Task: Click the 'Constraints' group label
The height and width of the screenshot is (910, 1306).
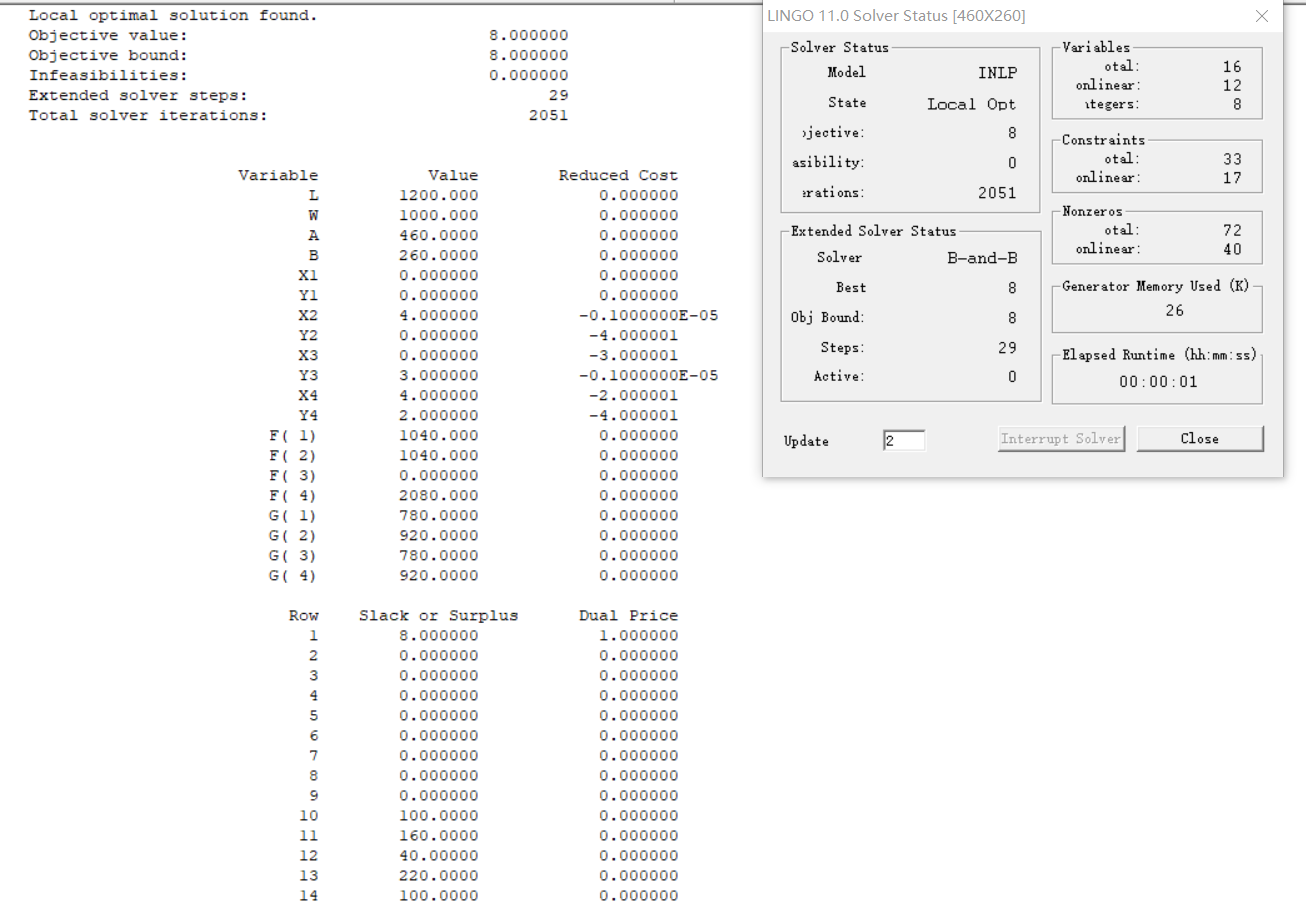Action: (x=1103, y=140)
